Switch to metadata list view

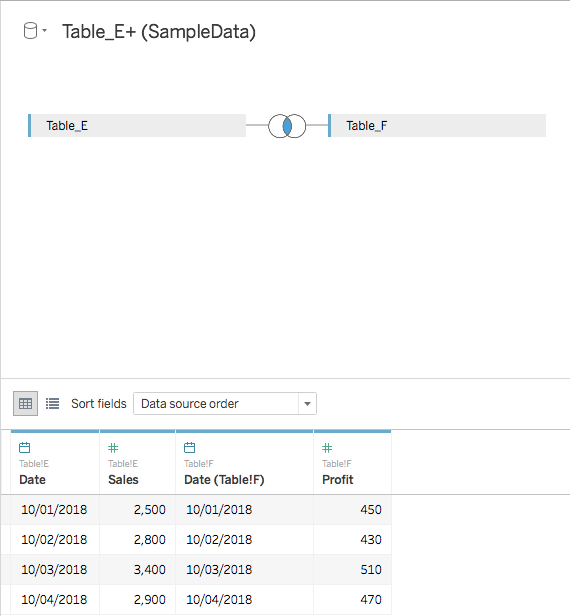click(52, 403)
